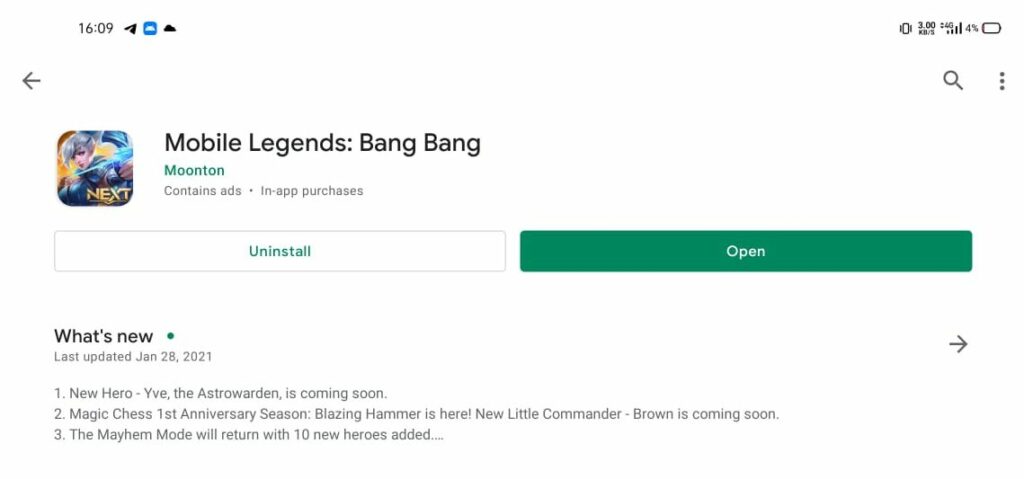
Task: Tap the black cloud status icon
Action: 170,28
